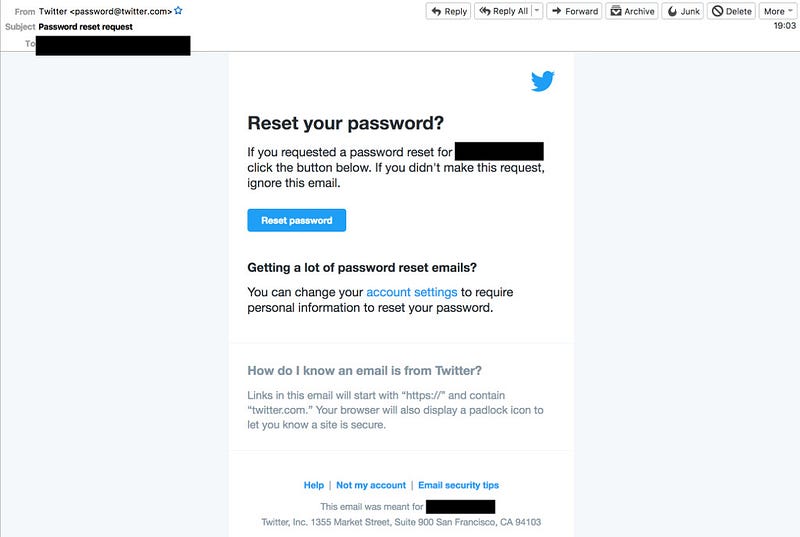Image resolution: width=800 pixels, height=537 pixels.
Task: Expand the Reply All dropdown arrow
Action: 537,11
